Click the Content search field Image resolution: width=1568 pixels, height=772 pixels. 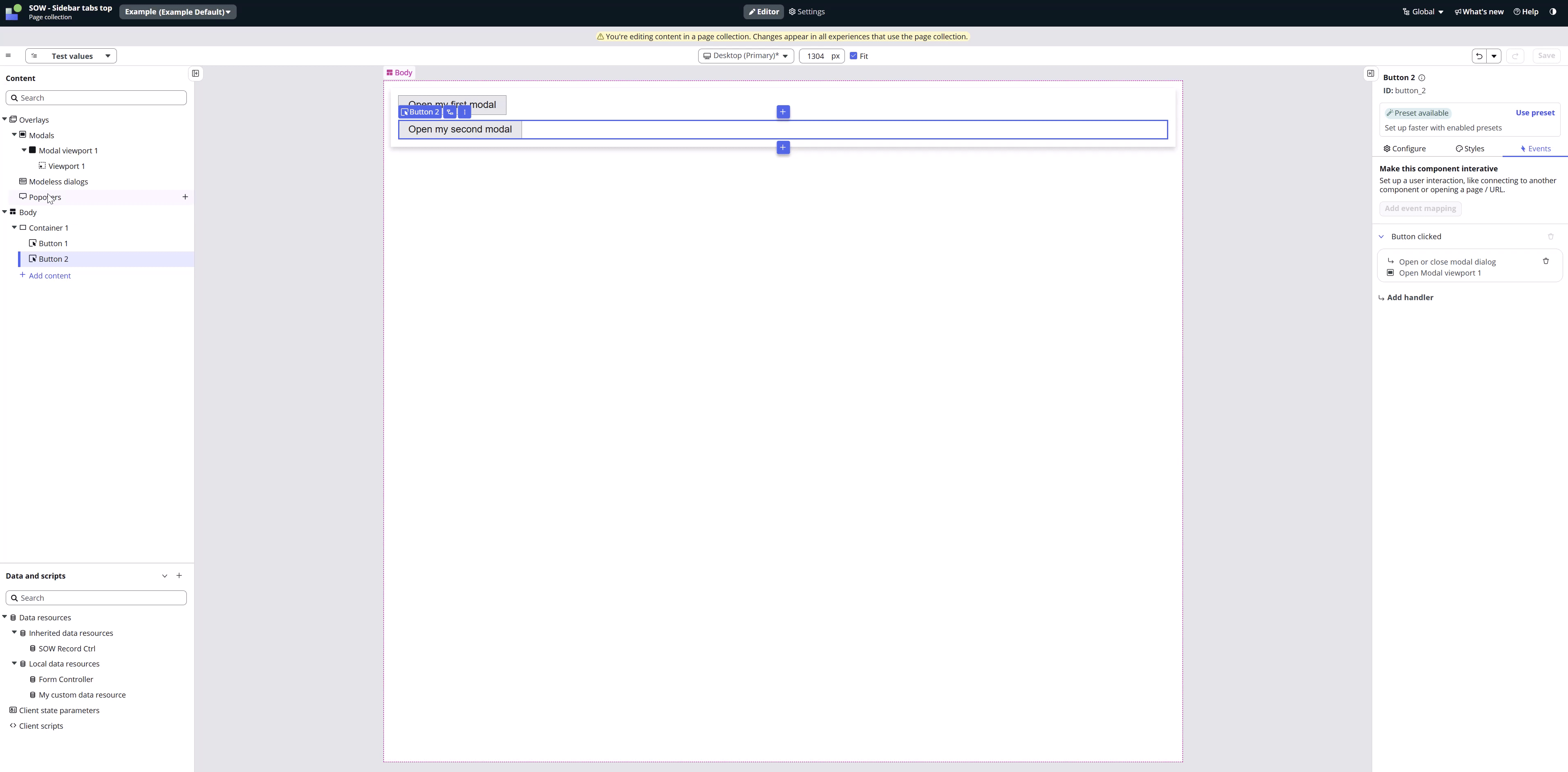96,98
